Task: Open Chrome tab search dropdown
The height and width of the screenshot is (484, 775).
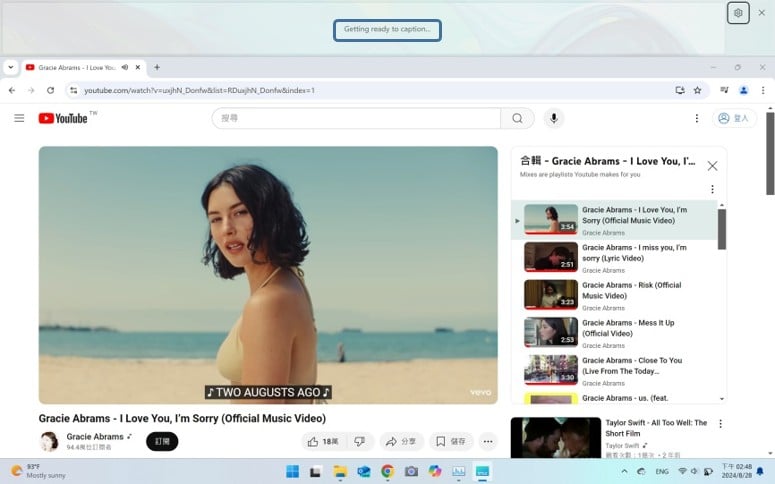Action: 10,67
